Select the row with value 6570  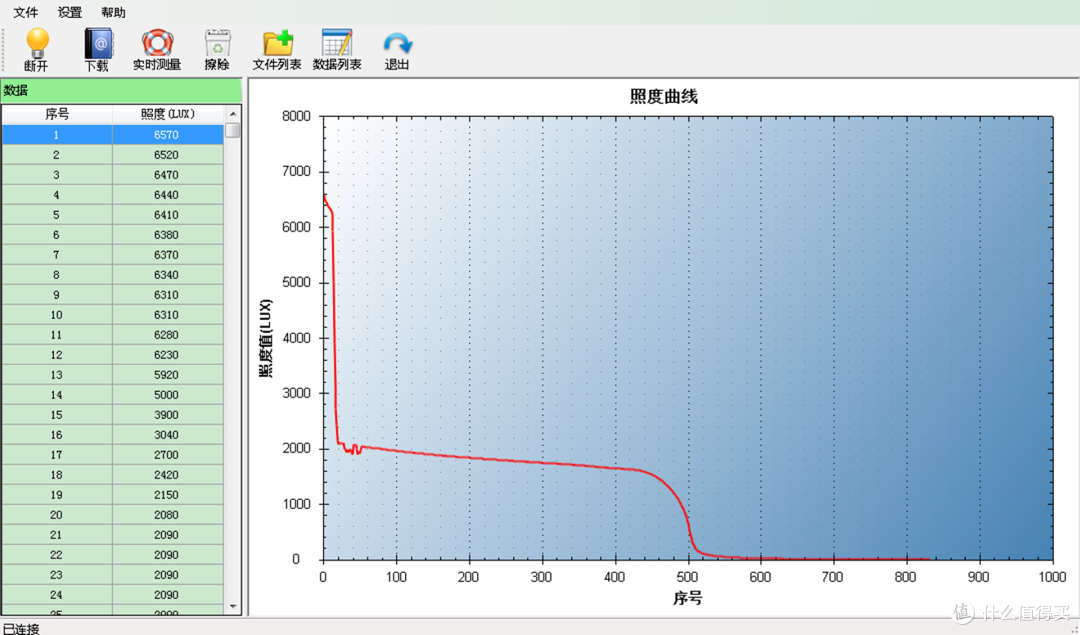(x=112, y=135)
